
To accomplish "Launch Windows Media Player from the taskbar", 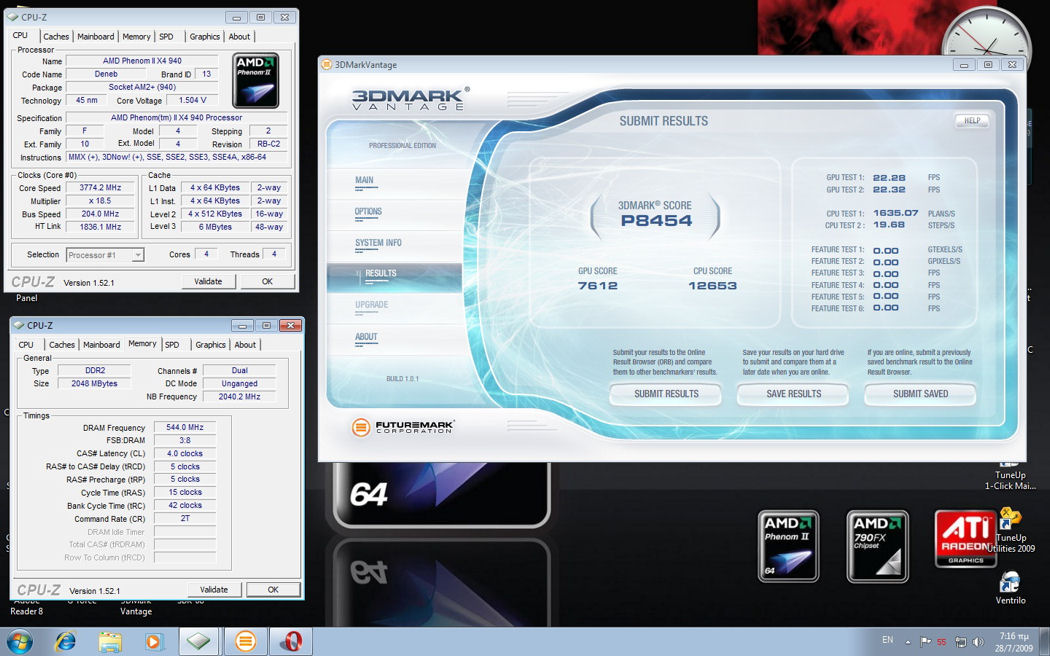I will [x=153, y=641].
